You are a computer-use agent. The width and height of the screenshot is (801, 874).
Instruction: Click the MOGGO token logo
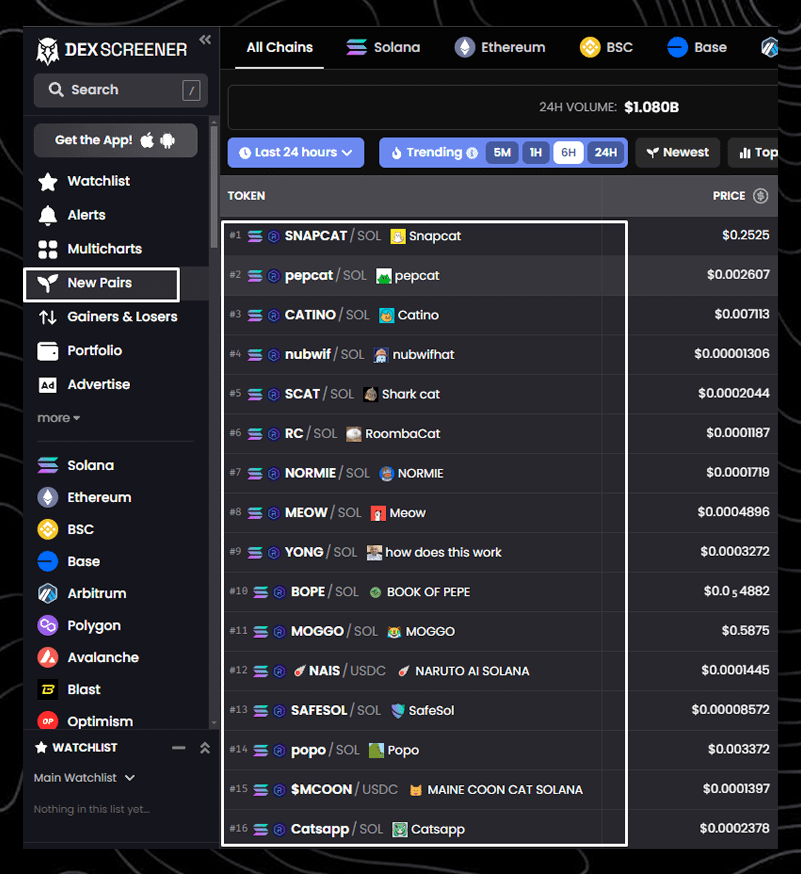(x=394, y=632)
